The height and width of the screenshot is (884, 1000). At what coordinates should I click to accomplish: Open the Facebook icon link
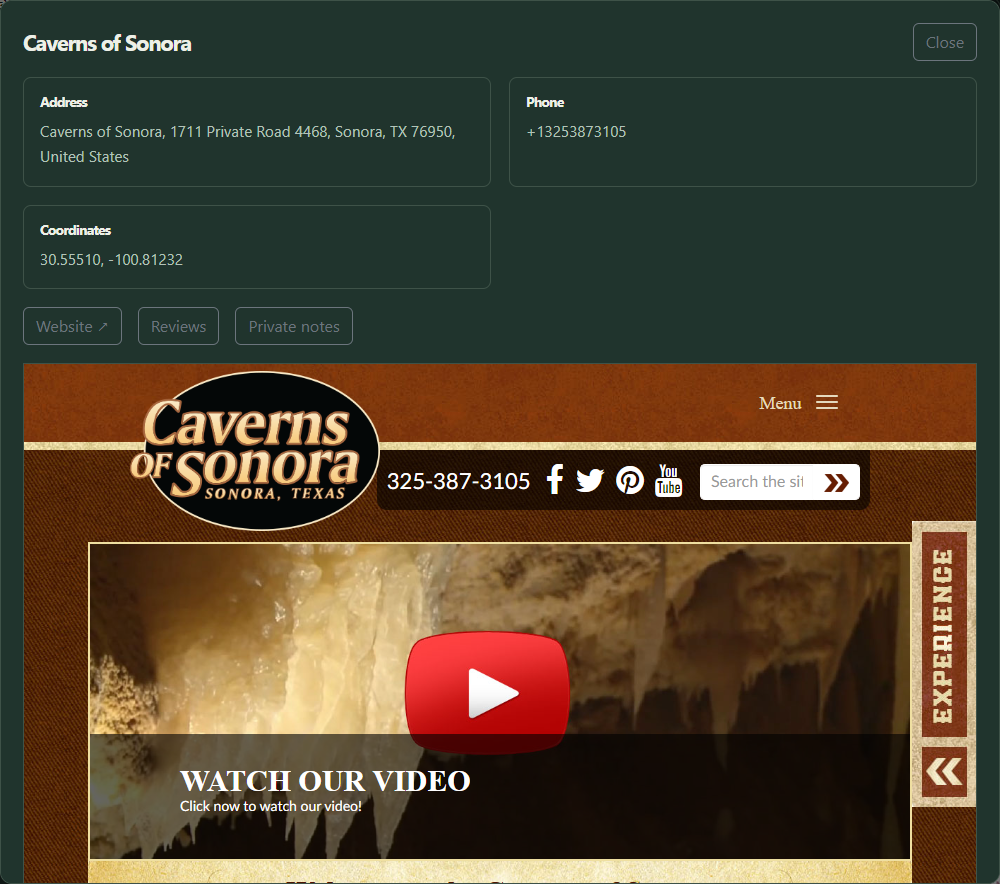tap(555, 480)
